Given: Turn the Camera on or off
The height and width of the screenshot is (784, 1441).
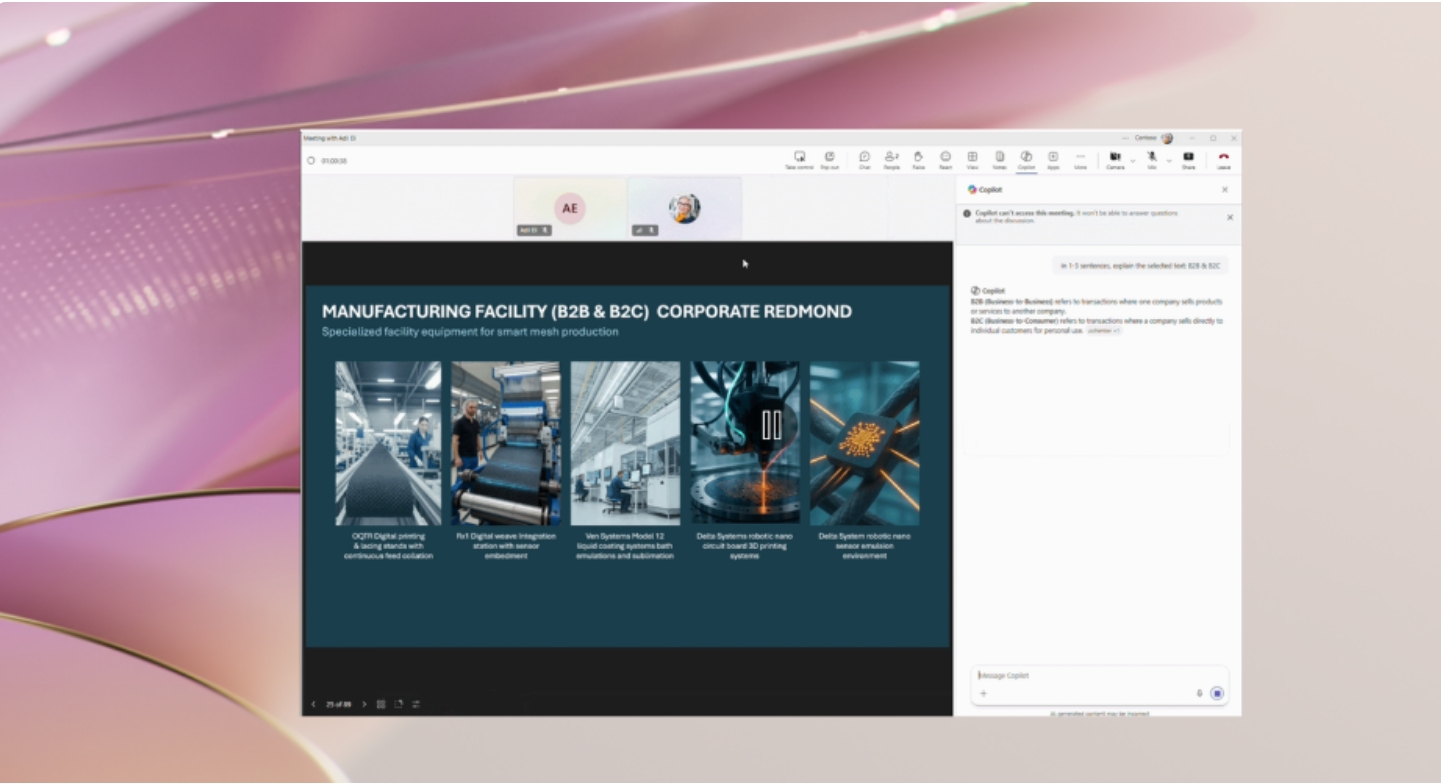Looking at the screenshot, I should tap(1115, 160).
